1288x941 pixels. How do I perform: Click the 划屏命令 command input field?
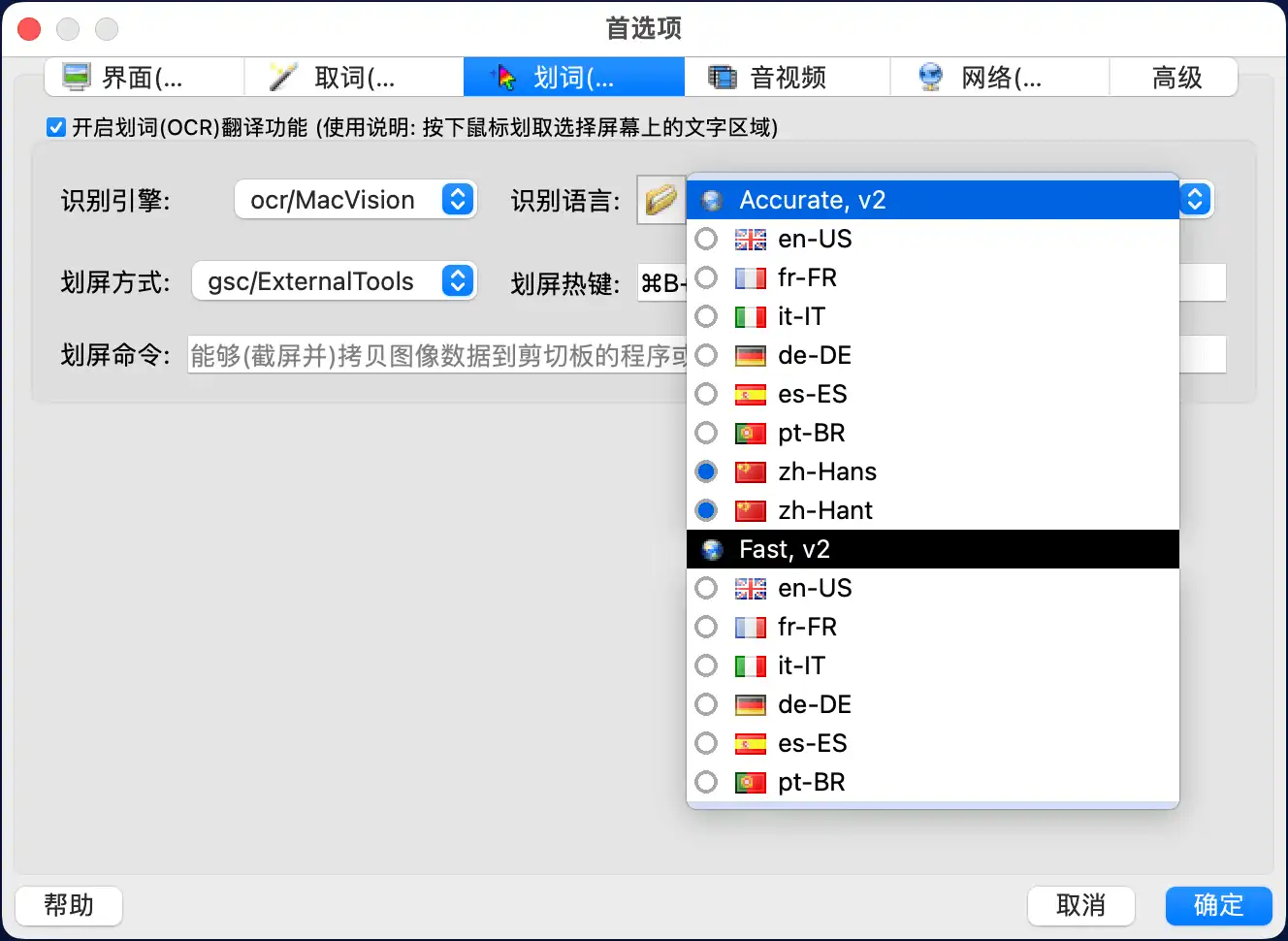pos(707,355)
